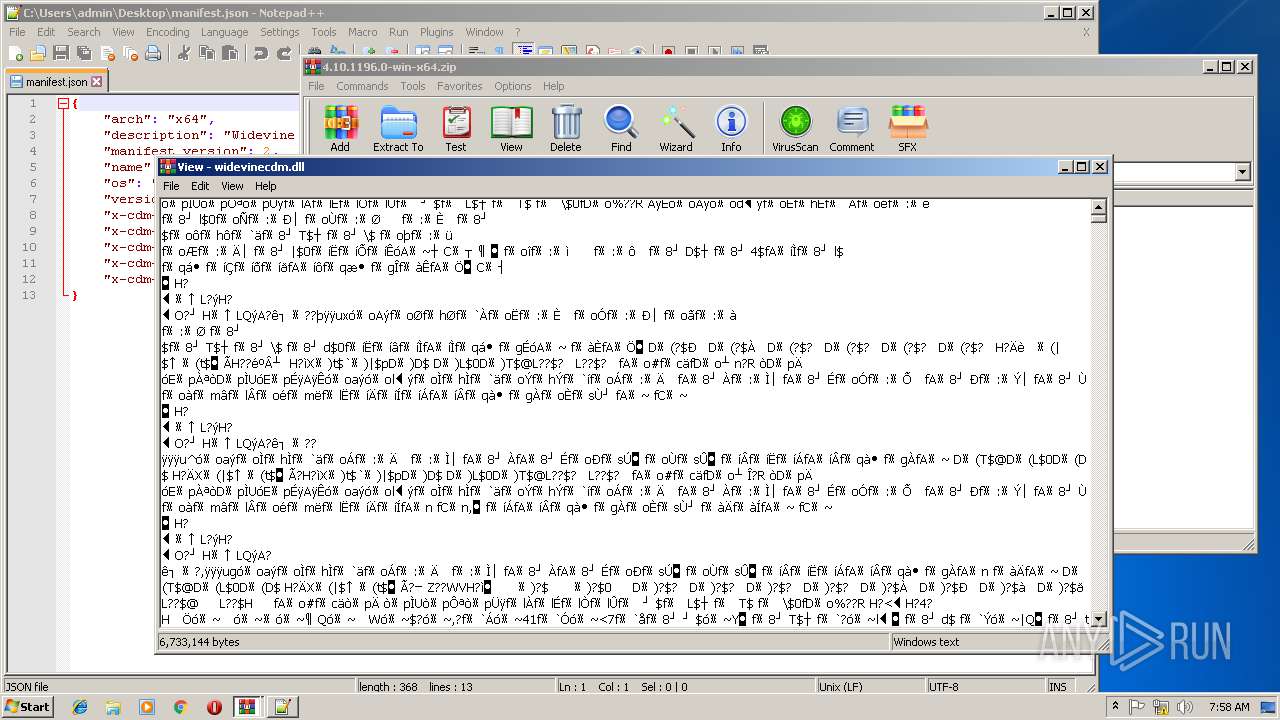
Task: Click the Delete trash icon in WinRAR
Action: [x=566, y=128]
